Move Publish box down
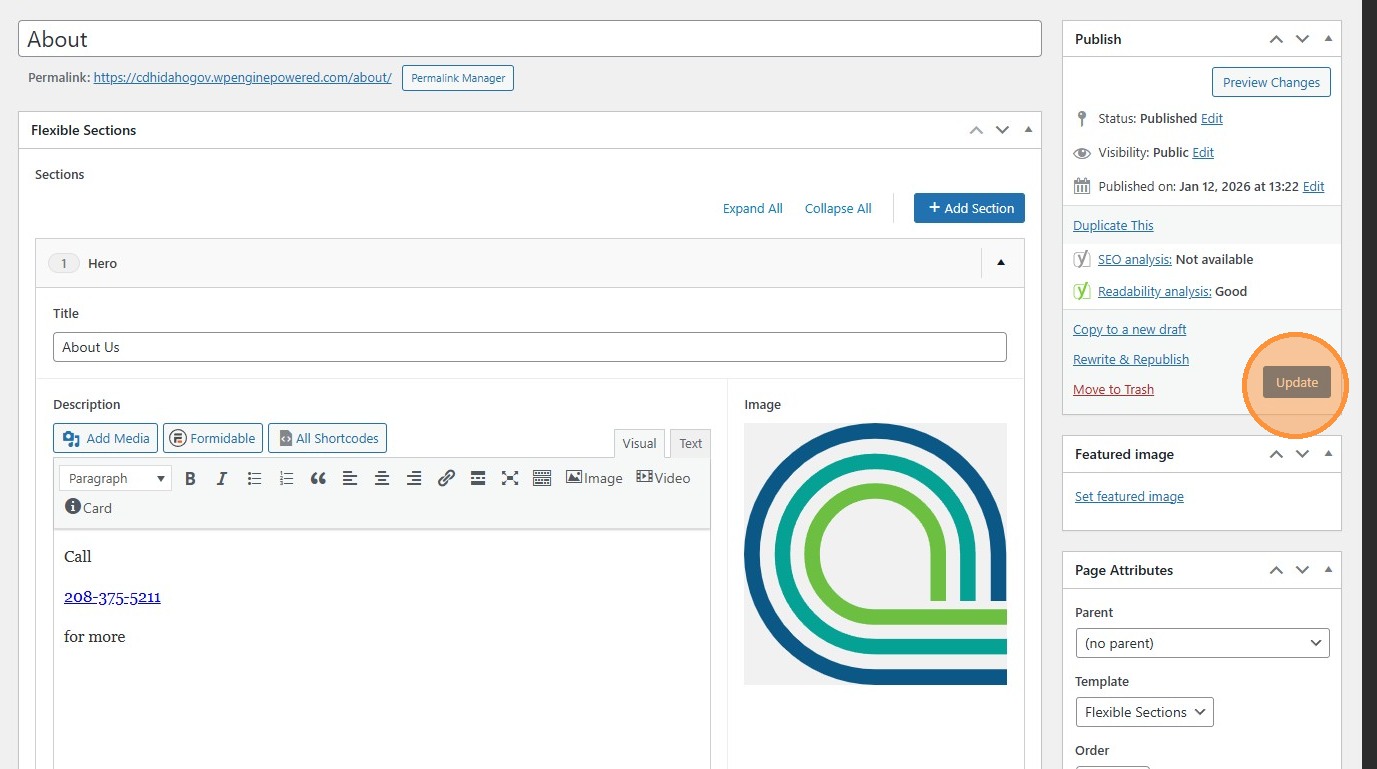Screen dimensions: 1377x769 point(1302,39)
